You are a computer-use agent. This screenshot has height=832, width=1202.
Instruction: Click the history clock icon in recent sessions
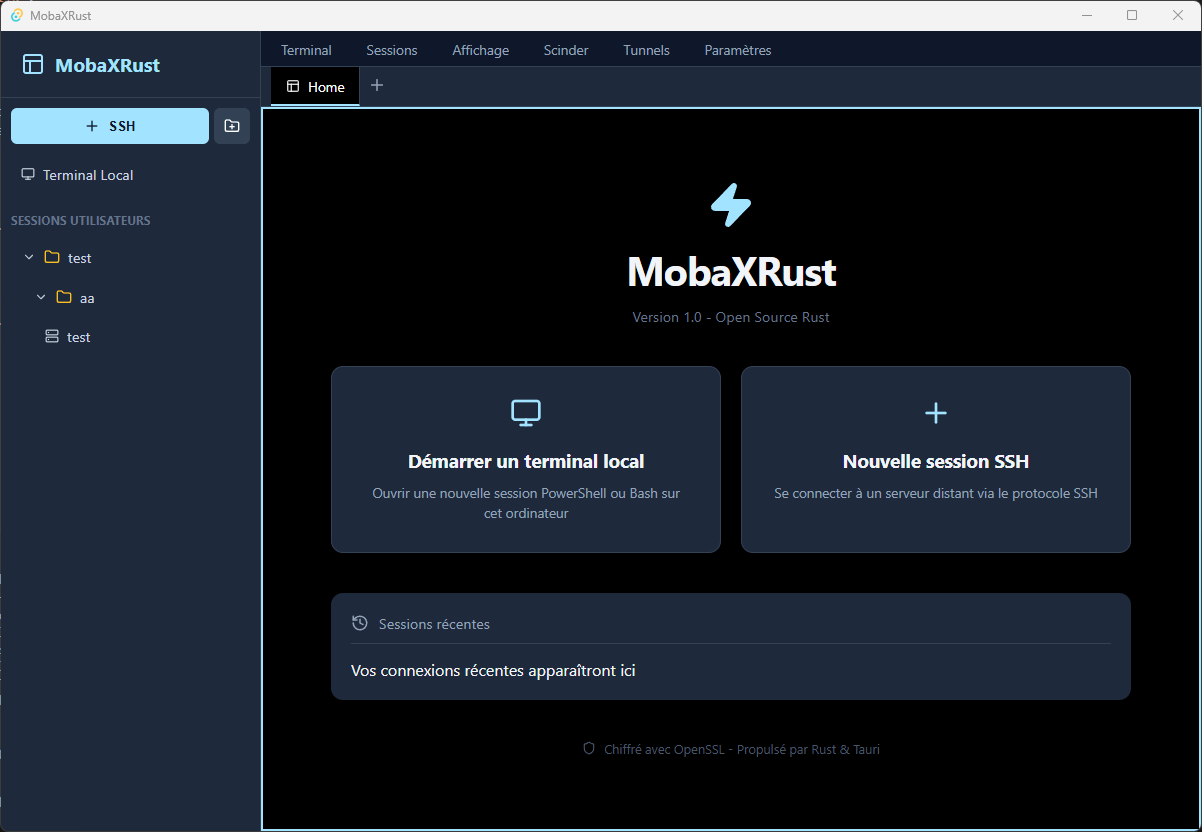point(360,623)
